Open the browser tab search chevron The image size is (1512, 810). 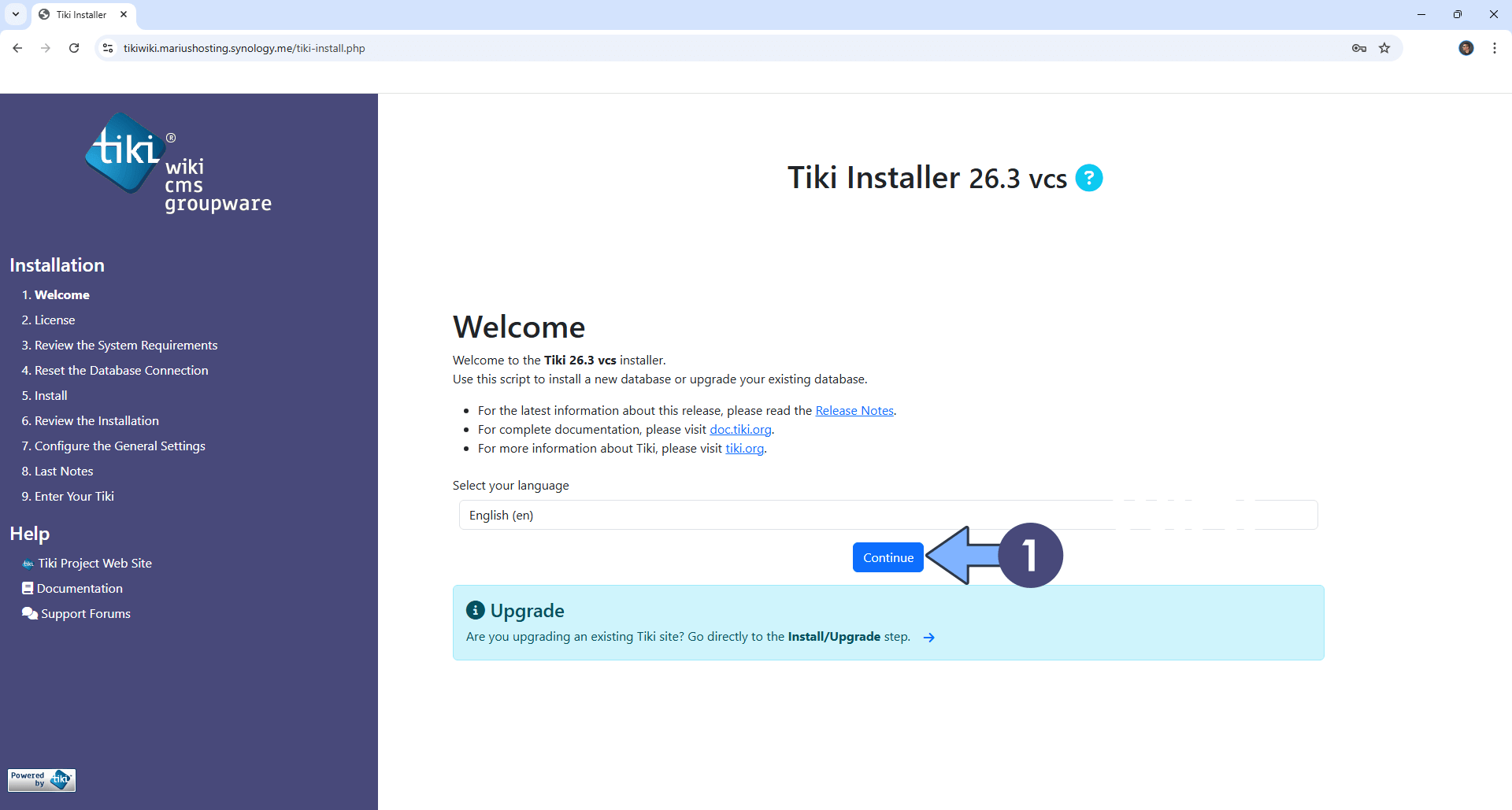(x=16, y=14)
